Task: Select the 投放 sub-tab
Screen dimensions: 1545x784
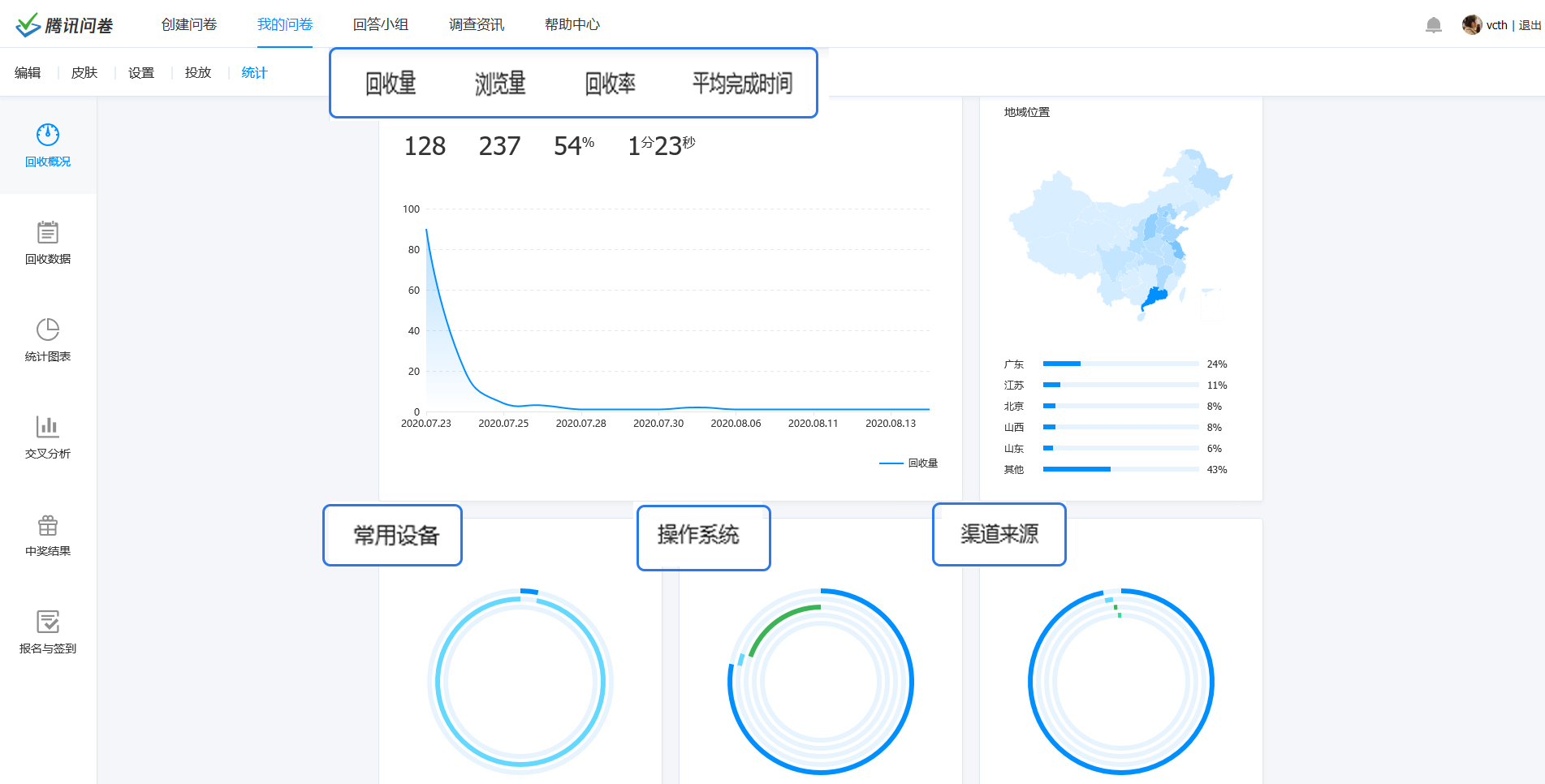Action: [x=198, y=73]
